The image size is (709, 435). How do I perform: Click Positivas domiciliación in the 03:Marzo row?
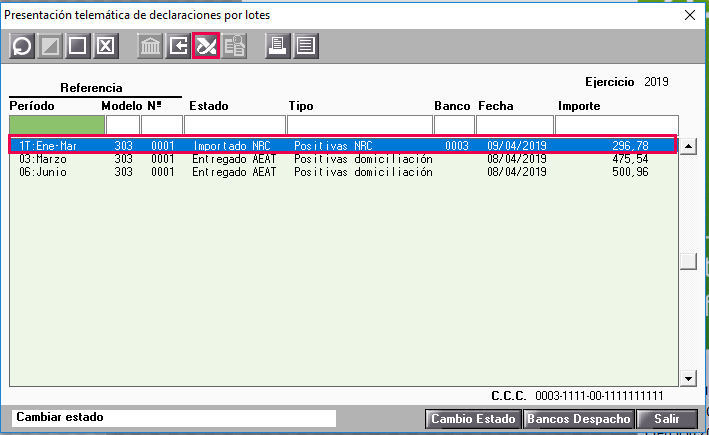[363, 159]
